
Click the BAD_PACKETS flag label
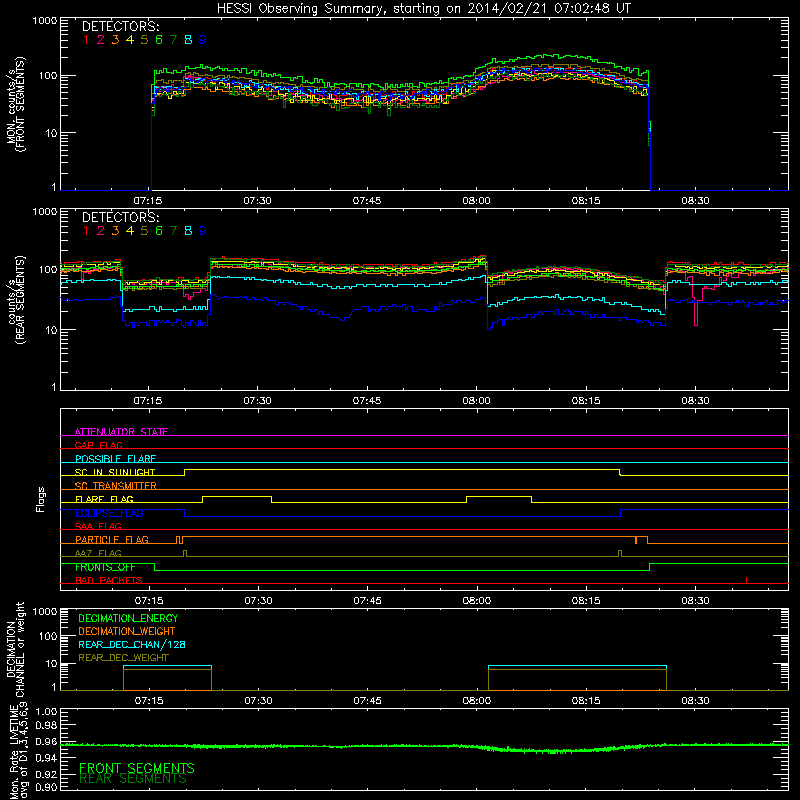pos(109,581)
